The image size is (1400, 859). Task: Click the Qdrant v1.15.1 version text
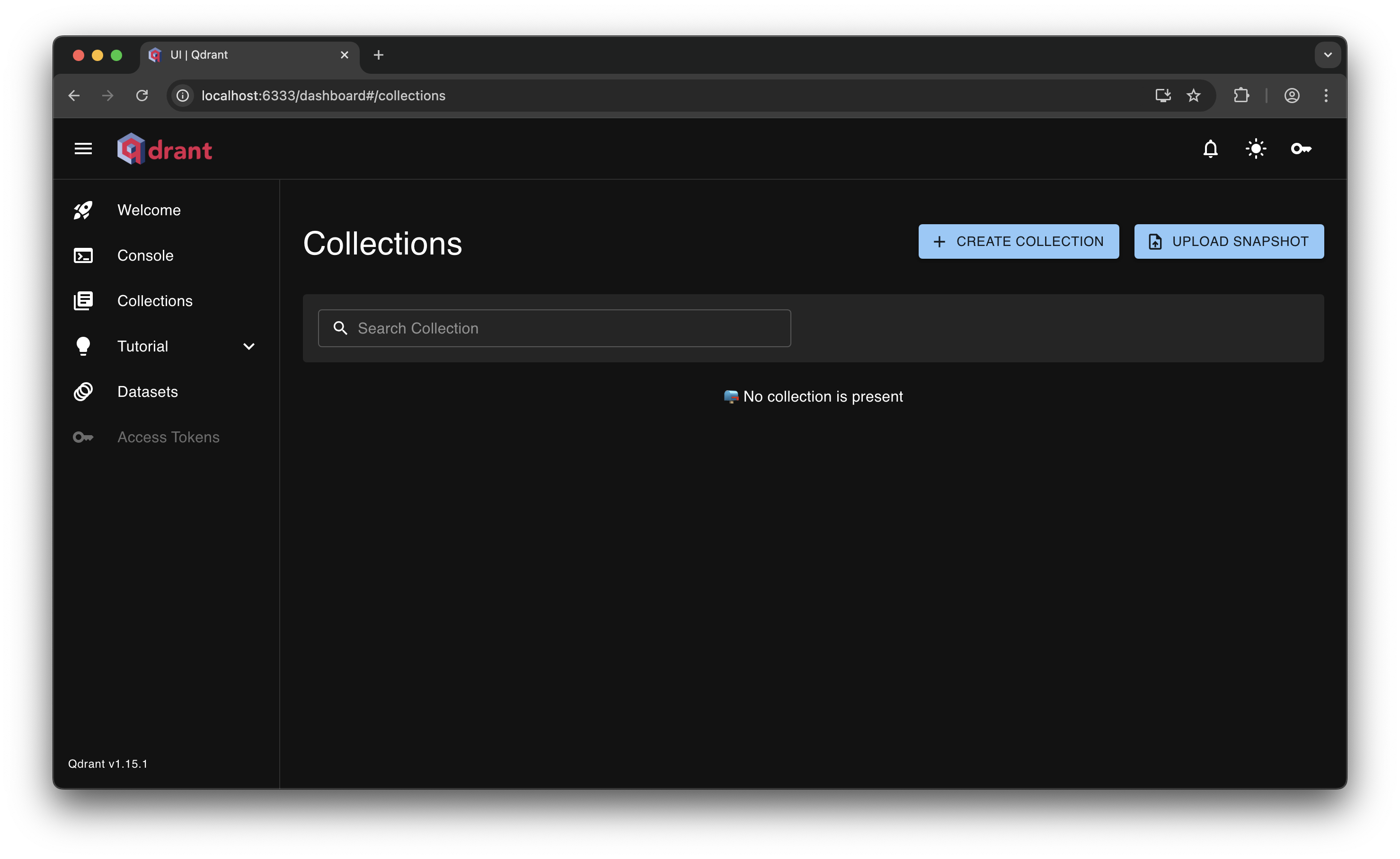point(108,763)
